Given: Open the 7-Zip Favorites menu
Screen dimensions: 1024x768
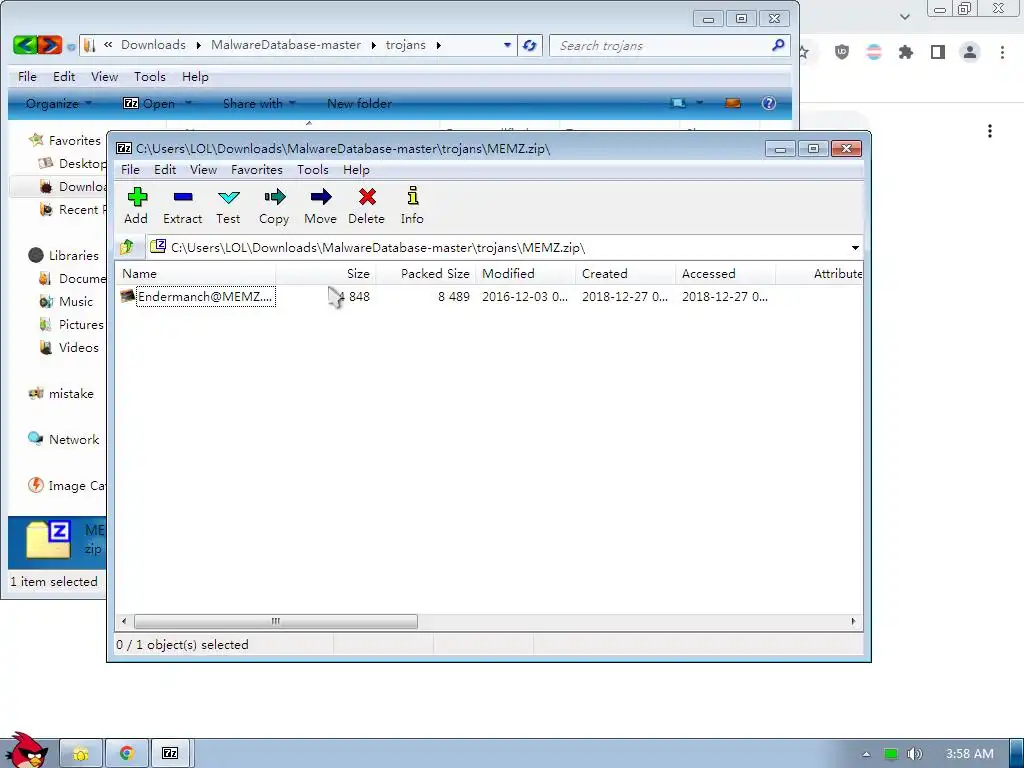Looking at the screenshot, I should click(257, 170).
